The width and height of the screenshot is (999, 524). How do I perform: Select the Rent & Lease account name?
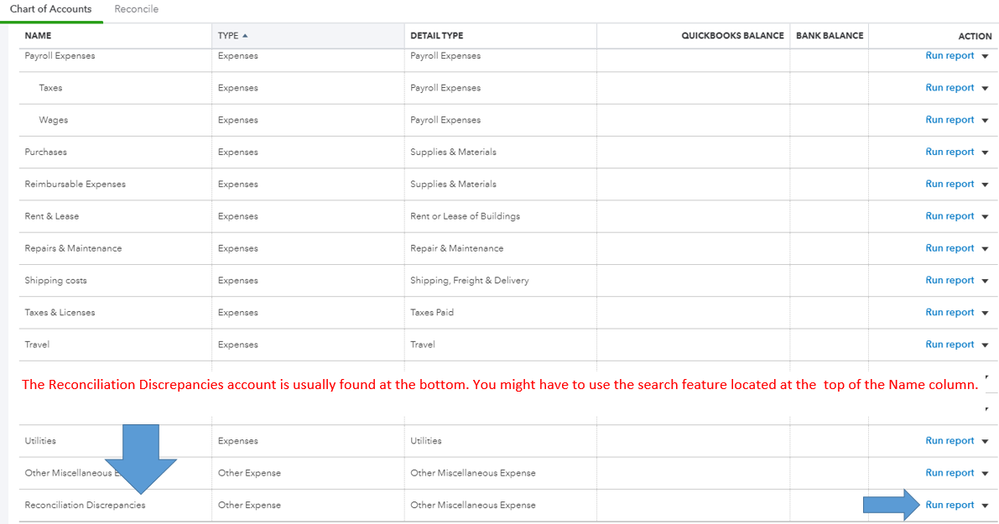click(52, 216)
